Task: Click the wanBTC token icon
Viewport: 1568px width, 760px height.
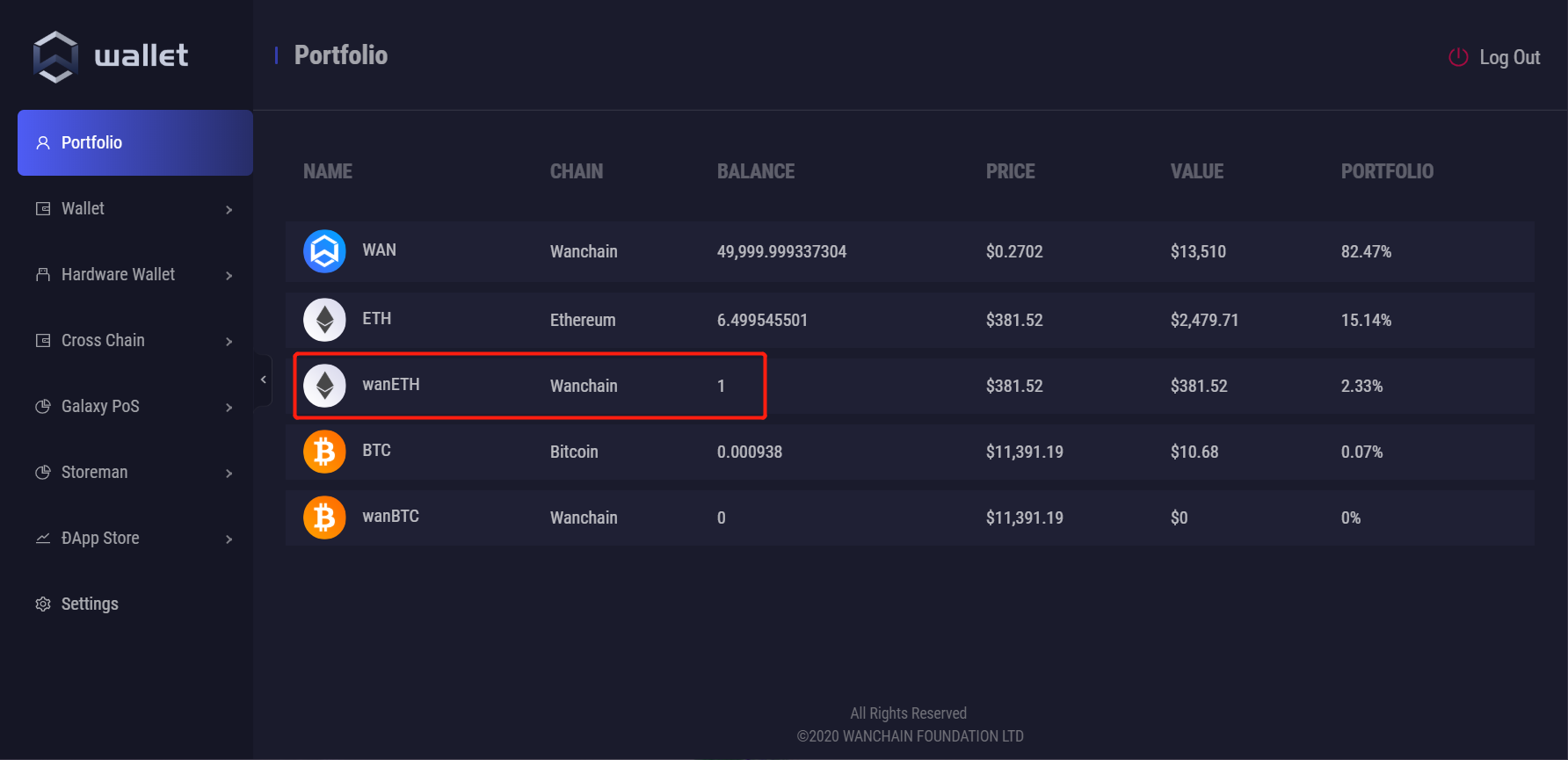Action: (x=324, y=518)
